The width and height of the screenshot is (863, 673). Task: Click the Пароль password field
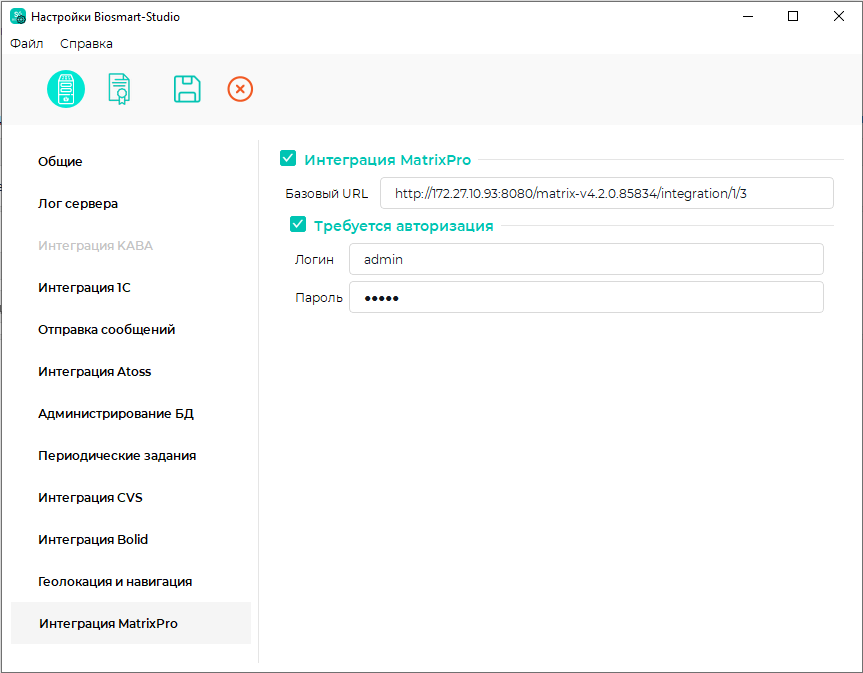pyautogui.click(x=586, y=298)
